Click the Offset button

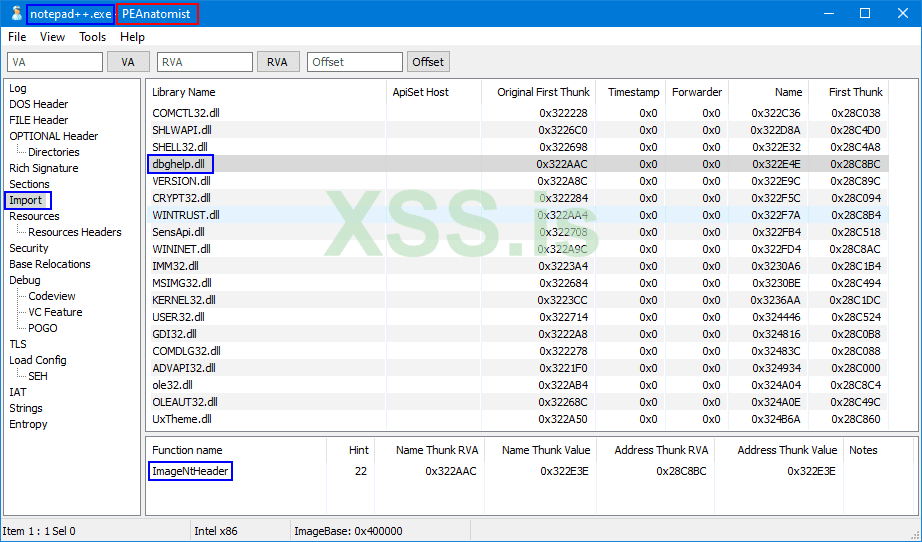pos(428,62)
